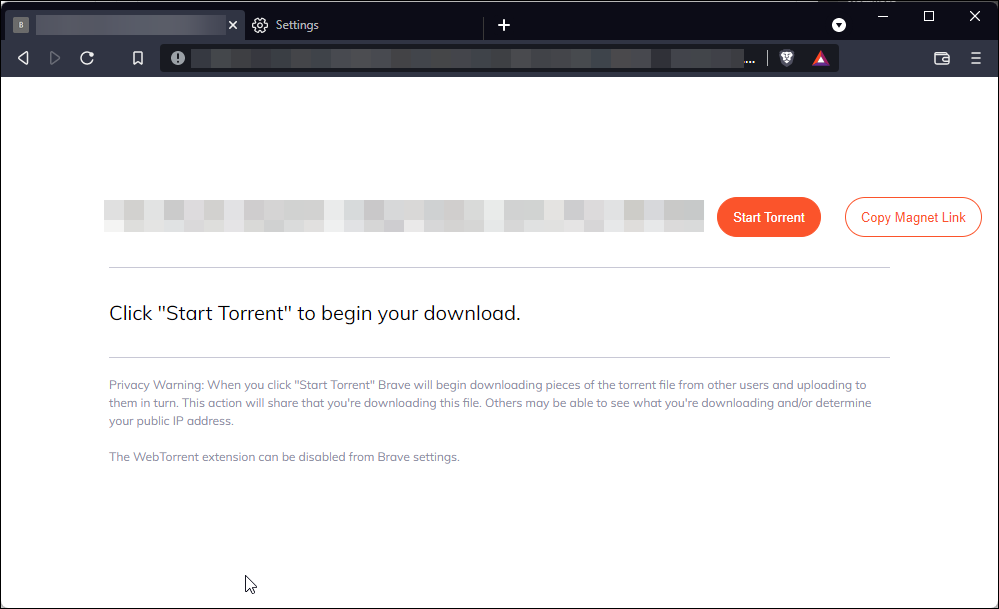Open Brave Rewards with the triangle icon
Screen dimensions: 999x609
[x=820, y=58]
